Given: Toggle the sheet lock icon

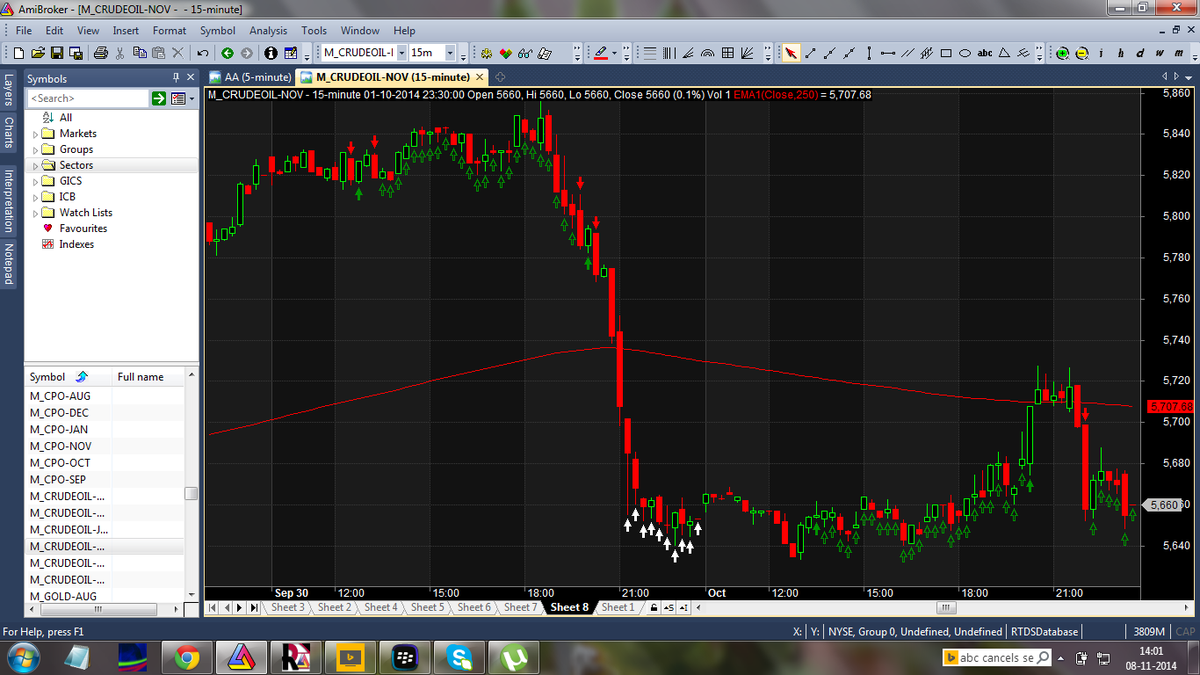Looking at the screenshot, I should pos(654,607).
